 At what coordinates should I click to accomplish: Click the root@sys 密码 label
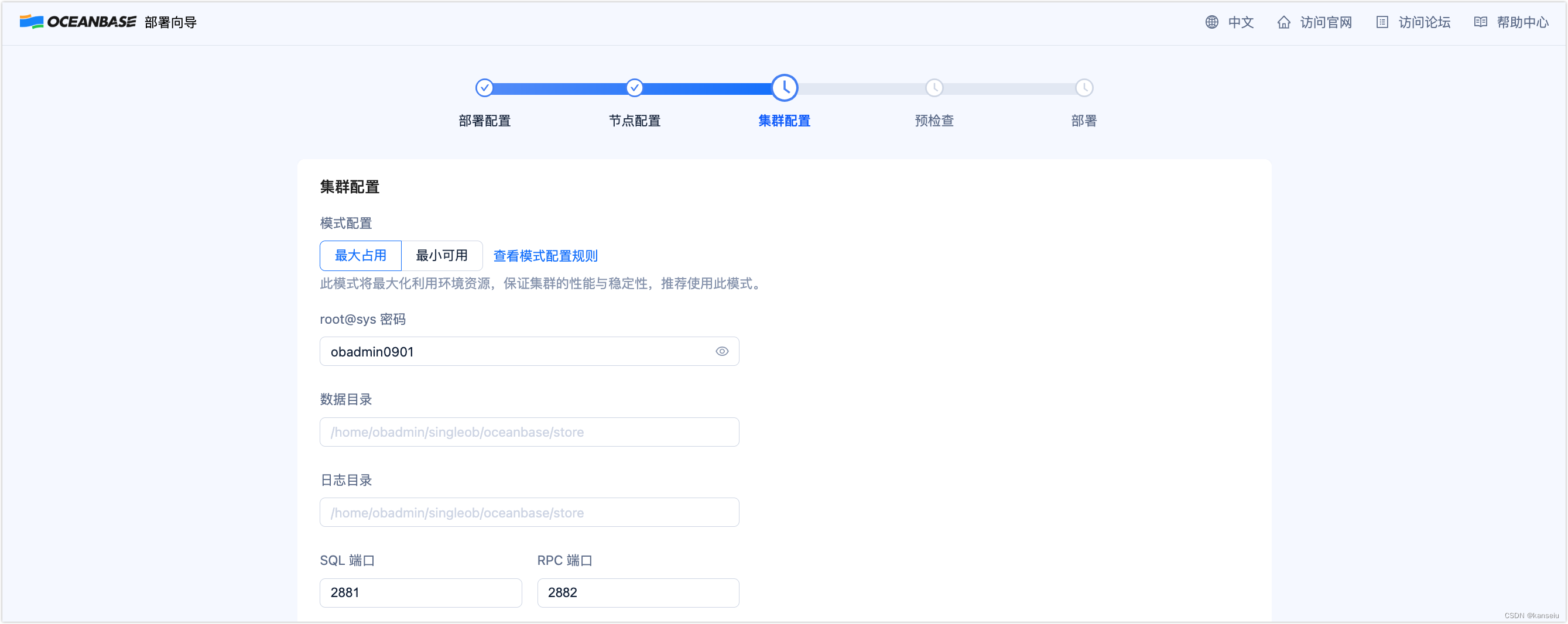pyautogui.click(x=362, y=319)
